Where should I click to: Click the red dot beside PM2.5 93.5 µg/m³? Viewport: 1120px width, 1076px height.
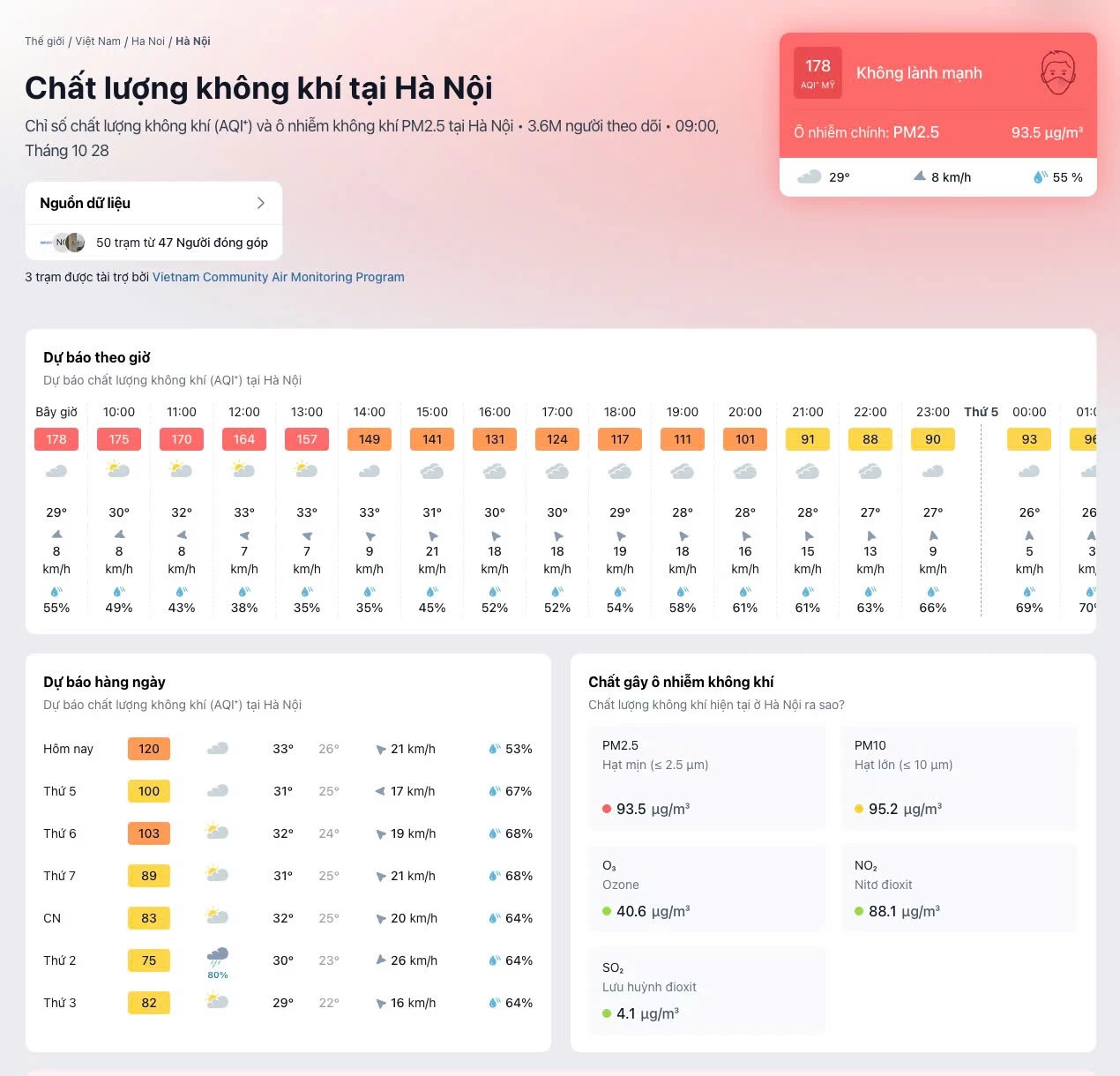[x=607, y=809]
